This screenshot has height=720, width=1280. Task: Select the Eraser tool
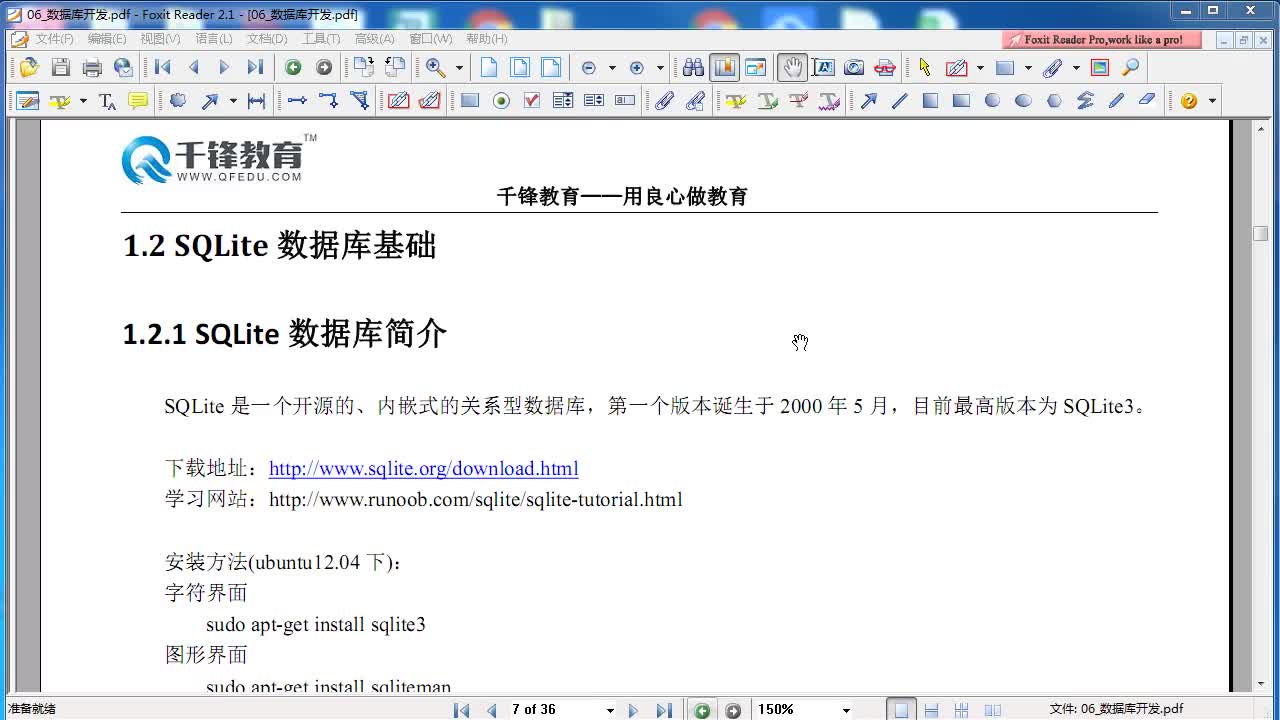click(1147, 101)
